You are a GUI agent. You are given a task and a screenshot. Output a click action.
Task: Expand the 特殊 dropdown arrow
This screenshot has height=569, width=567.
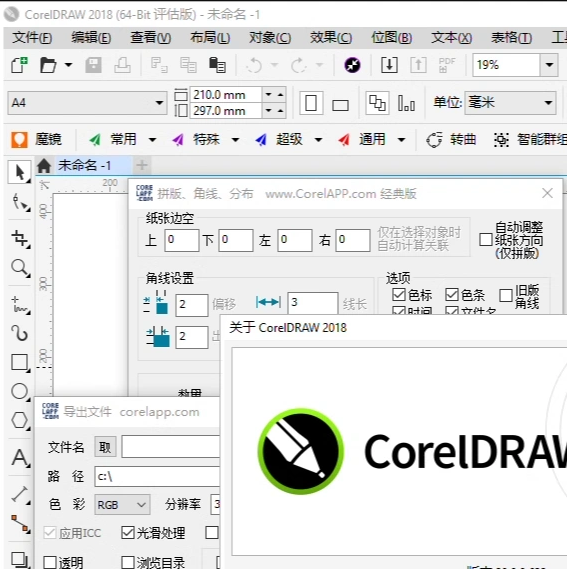[236, 140]
